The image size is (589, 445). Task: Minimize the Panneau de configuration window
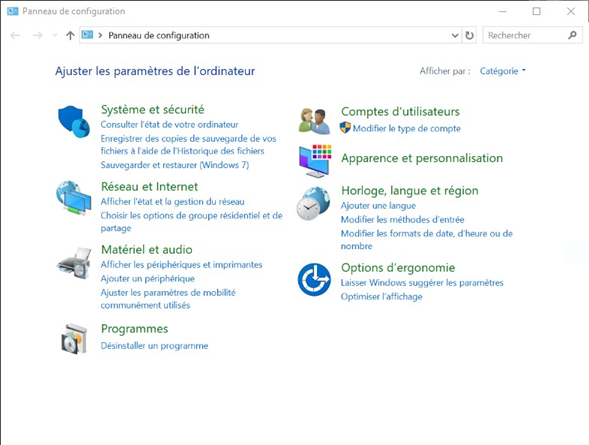pos(503,11)
